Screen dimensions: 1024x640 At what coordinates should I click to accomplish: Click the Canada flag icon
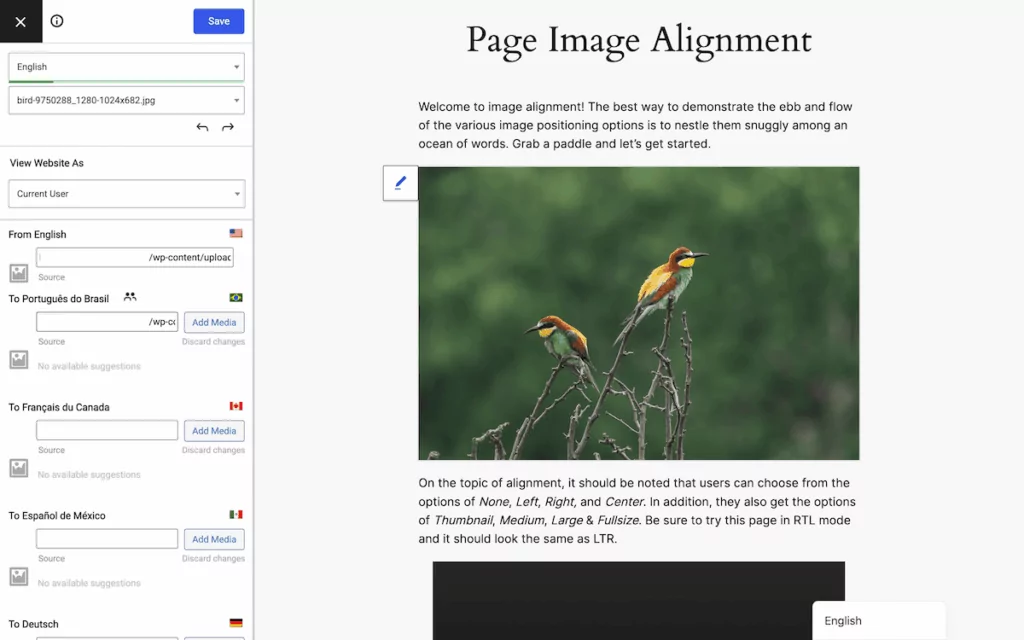(x=236, y=406)
